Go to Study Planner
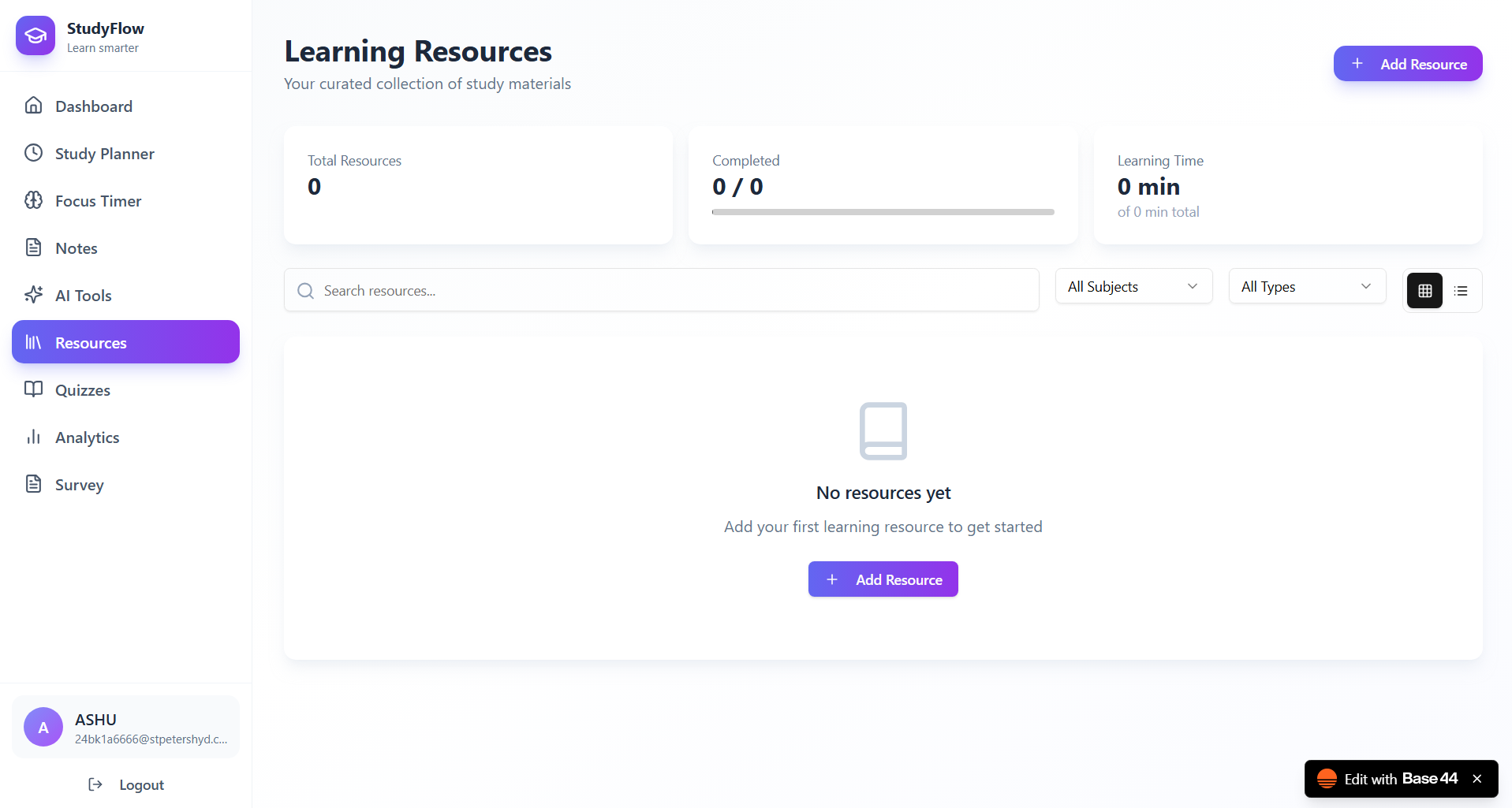 (125, 153)
